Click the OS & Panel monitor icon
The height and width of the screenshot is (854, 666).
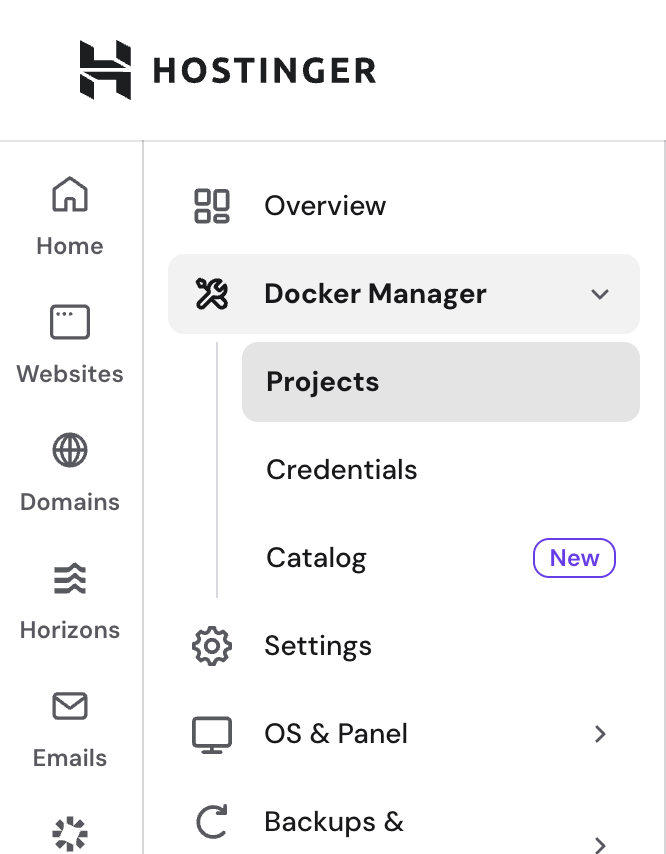[211, 733]
